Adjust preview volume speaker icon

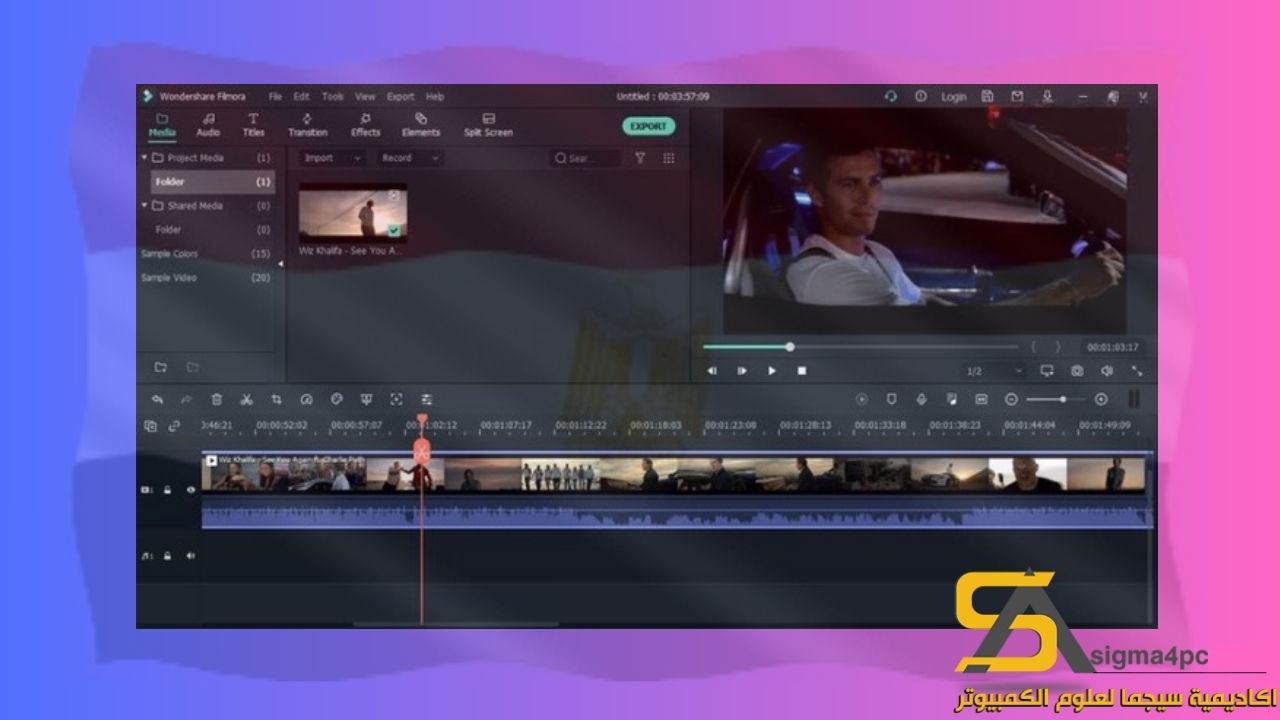[x=1107, y=371]
